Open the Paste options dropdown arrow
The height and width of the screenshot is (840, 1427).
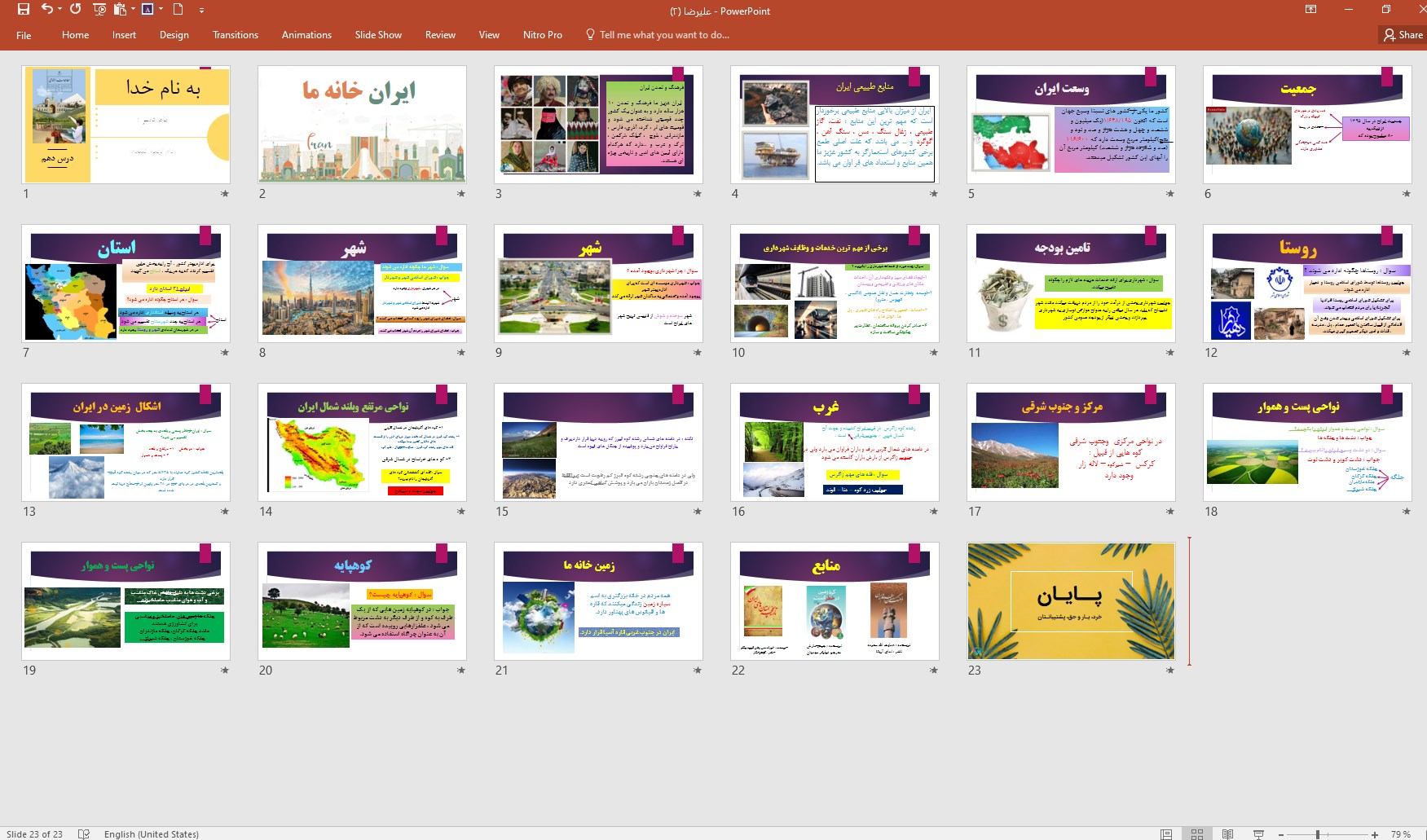pos(133,10)
